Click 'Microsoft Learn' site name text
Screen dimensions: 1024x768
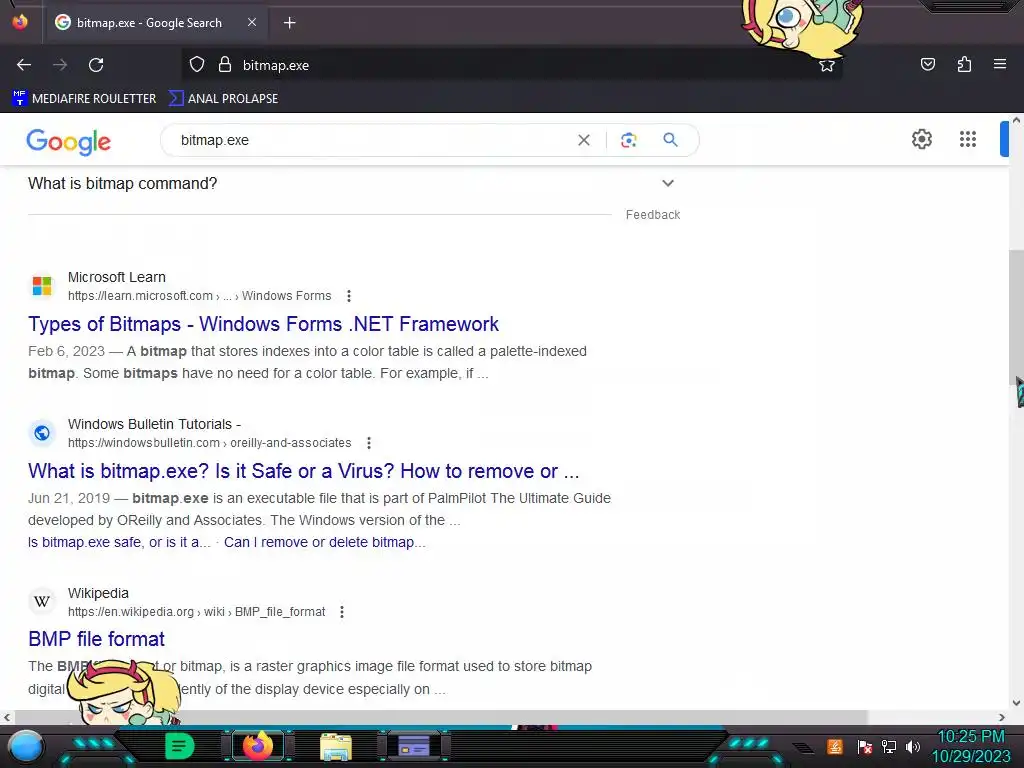click(117, 277)
